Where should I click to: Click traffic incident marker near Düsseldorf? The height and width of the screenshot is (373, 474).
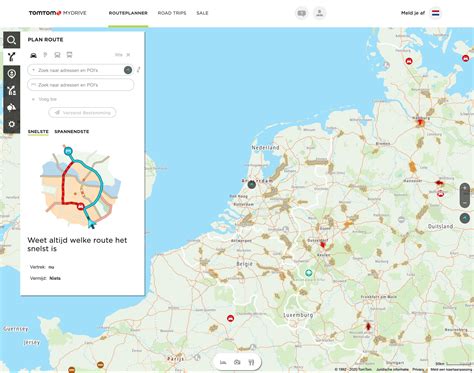pos(323,245)
